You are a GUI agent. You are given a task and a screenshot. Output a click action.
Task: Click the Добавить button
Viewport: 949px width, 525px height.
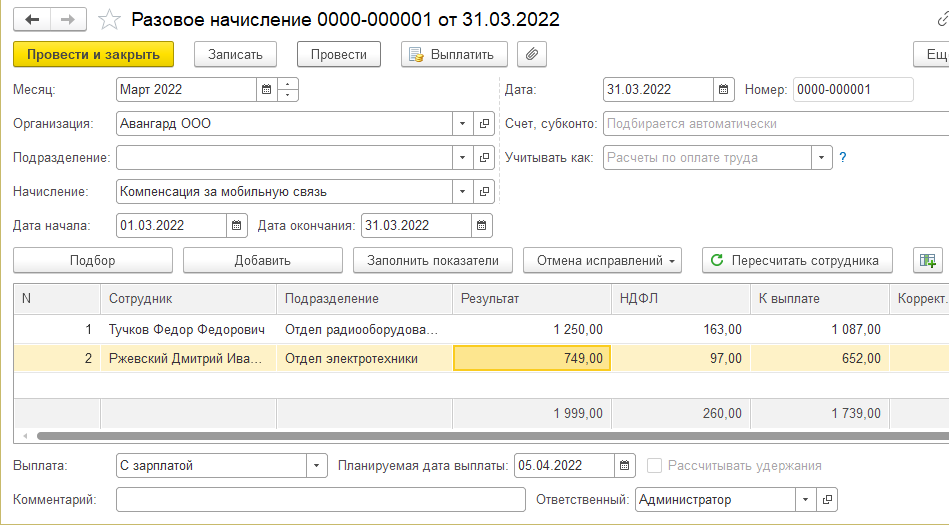(x=263, y=260)
